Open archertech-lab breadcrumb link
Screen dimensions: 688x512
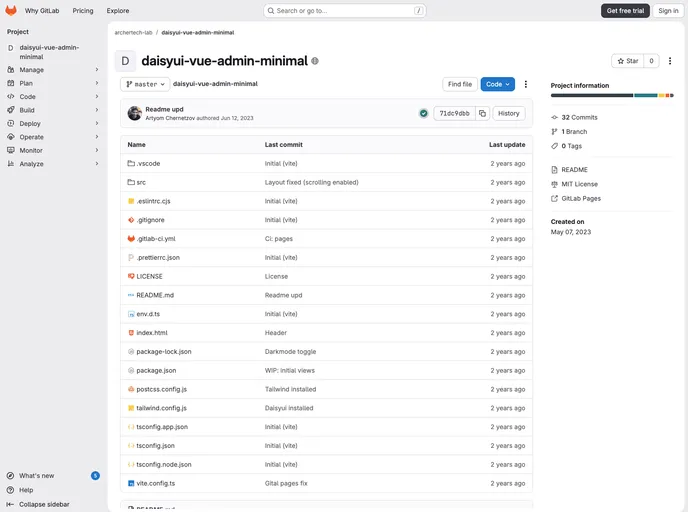tap(133, 32)
